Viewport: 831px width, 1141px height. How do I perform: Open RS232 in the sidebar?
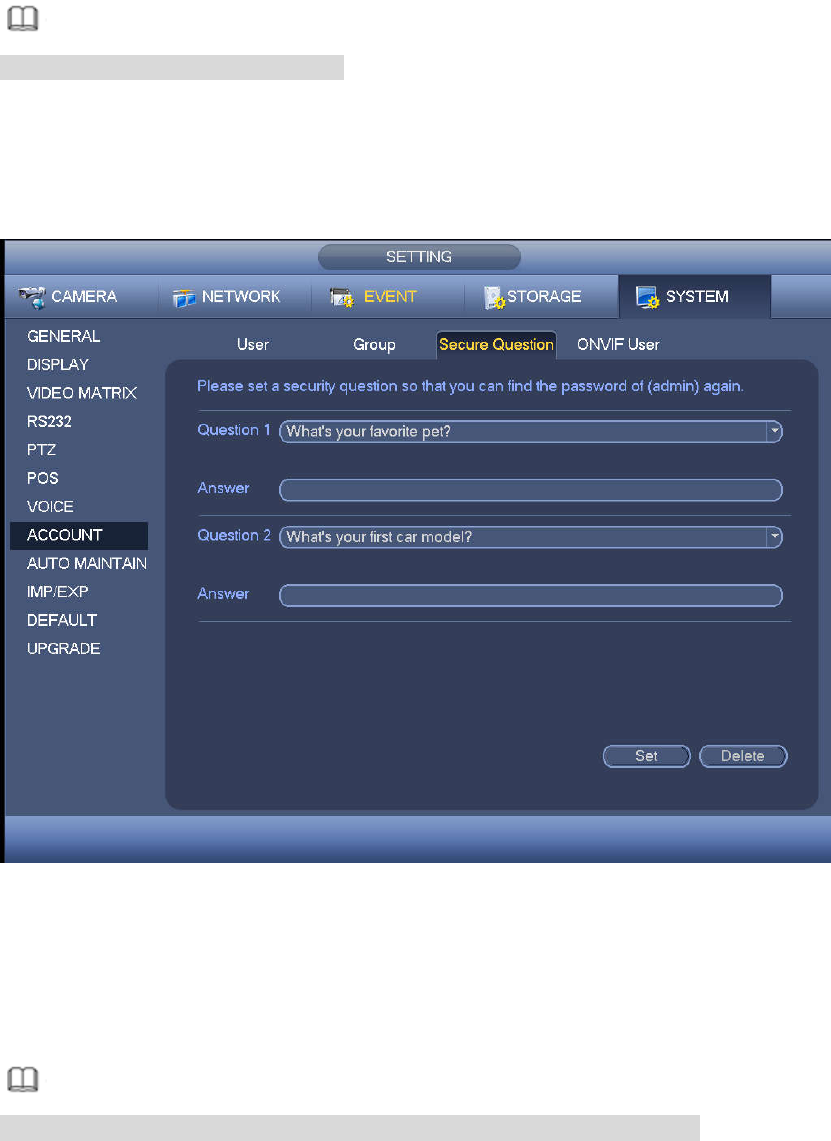(x=49, y=422)
